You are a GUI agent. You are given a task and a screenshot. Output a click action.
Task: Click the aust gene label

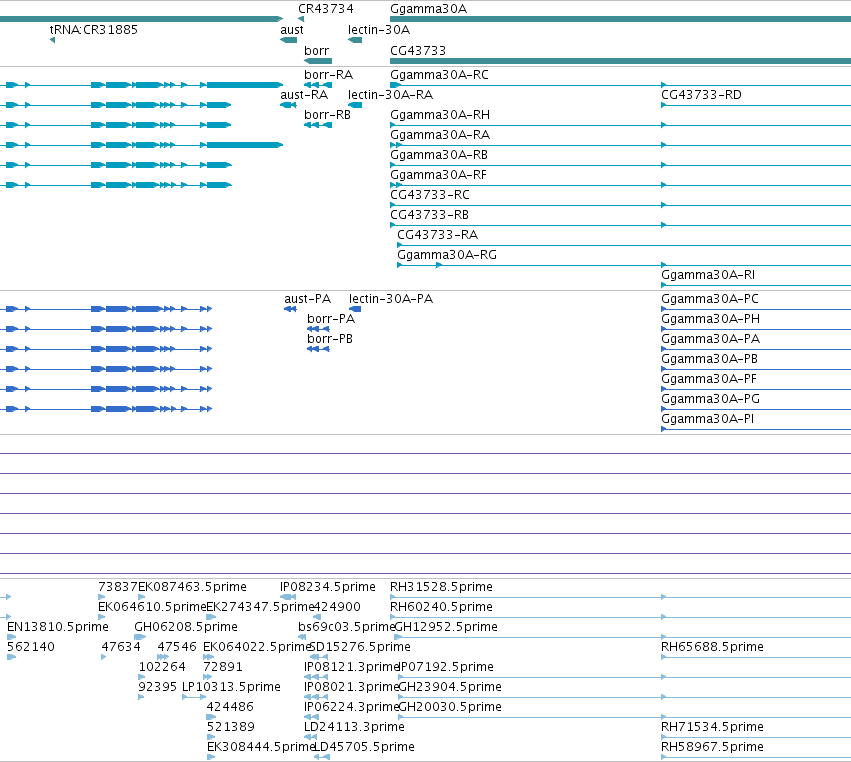tap(291, 29)
